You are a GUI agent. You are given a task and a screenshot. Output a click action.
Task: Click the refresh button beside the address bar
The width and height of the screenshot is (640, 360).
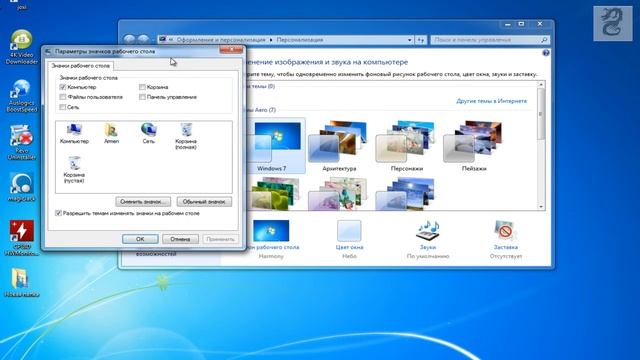point(421,40)
